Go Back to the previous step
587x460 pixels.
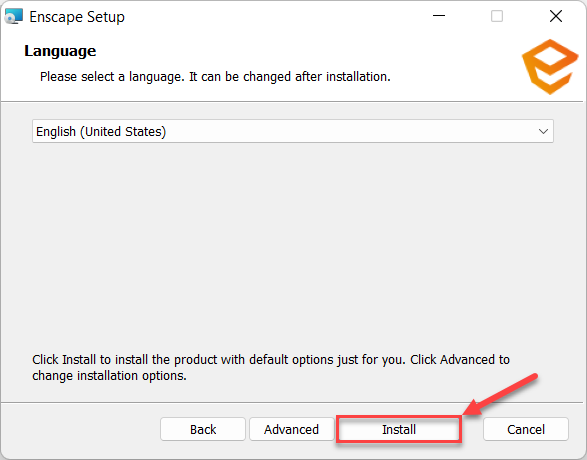203,429
